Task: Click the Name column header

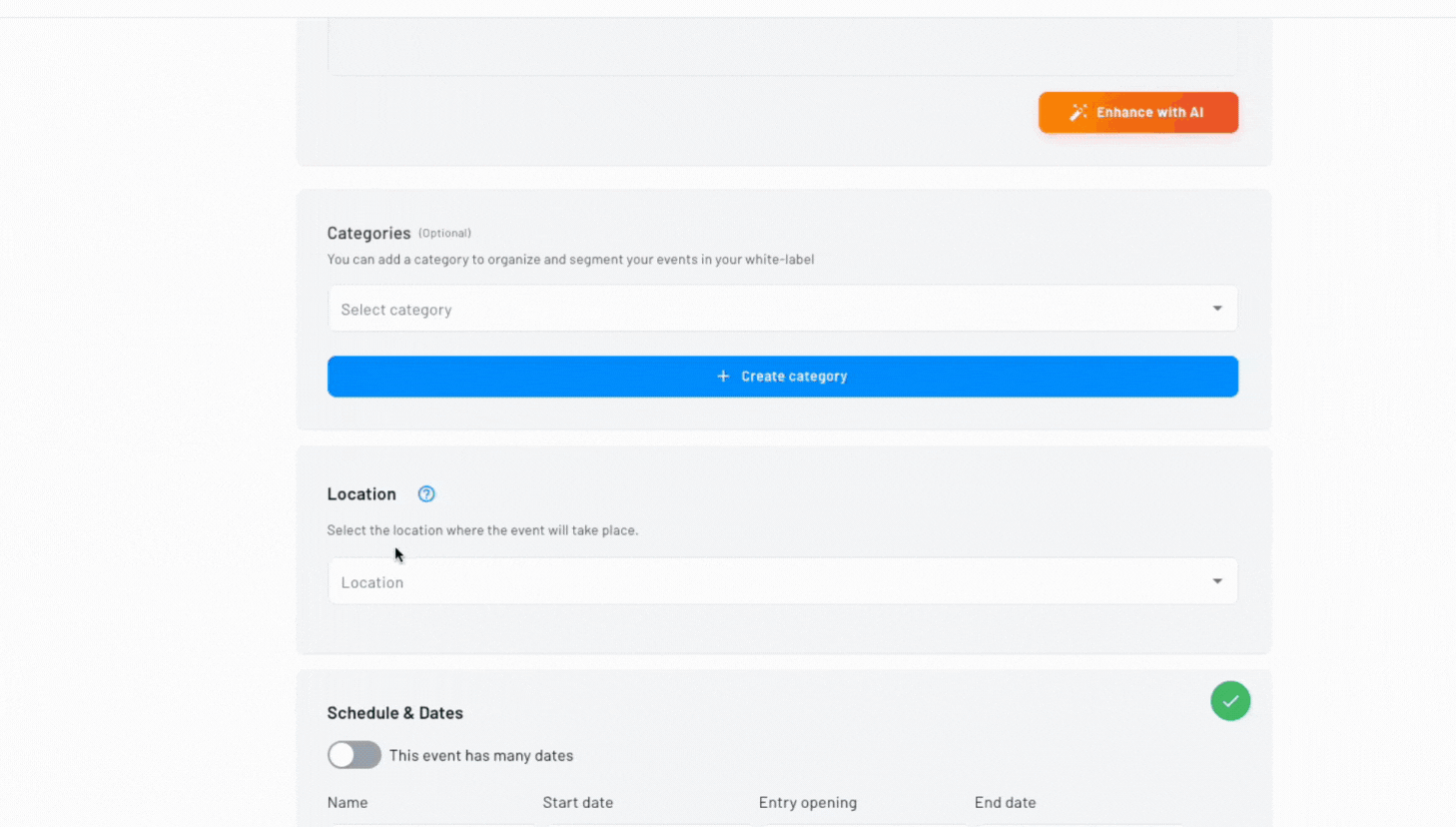Action: [x=348, y=802]
